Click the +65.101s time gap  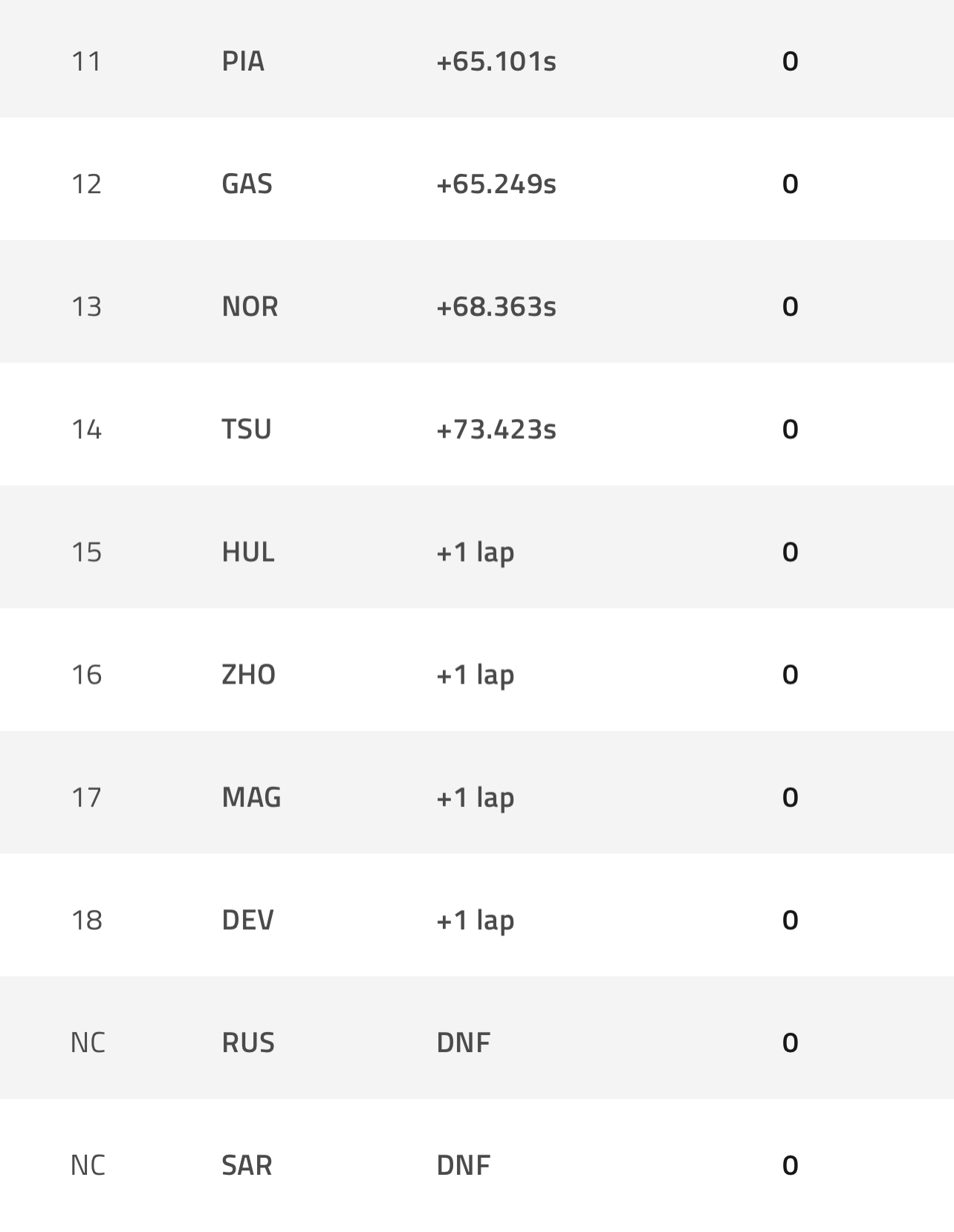point(496,61)
